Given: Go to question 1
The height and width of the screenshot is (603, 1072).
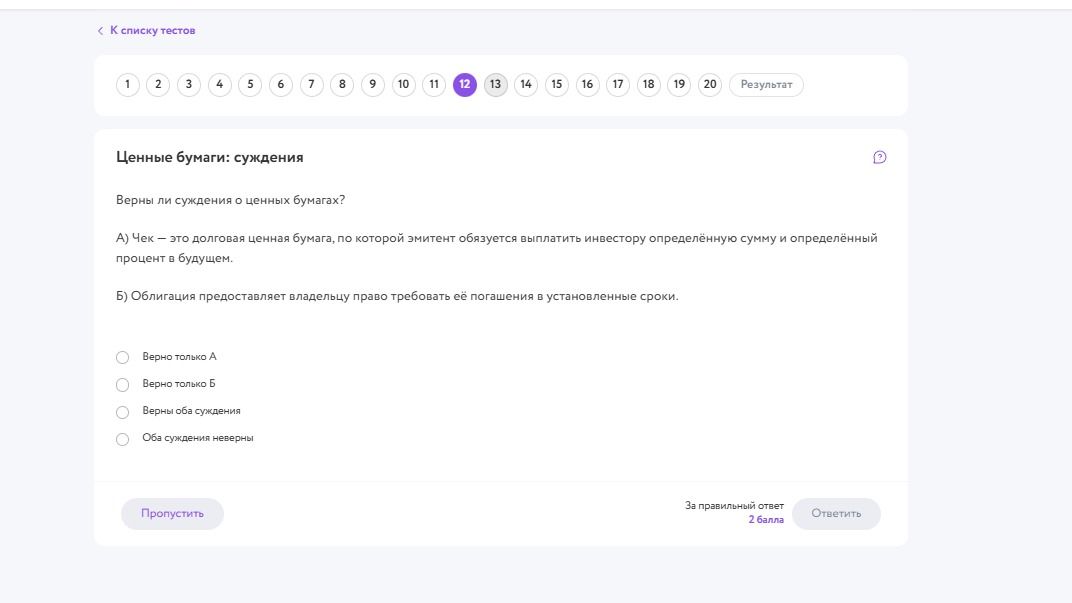Looking at the screenshot, I should [x=127, y=85].
